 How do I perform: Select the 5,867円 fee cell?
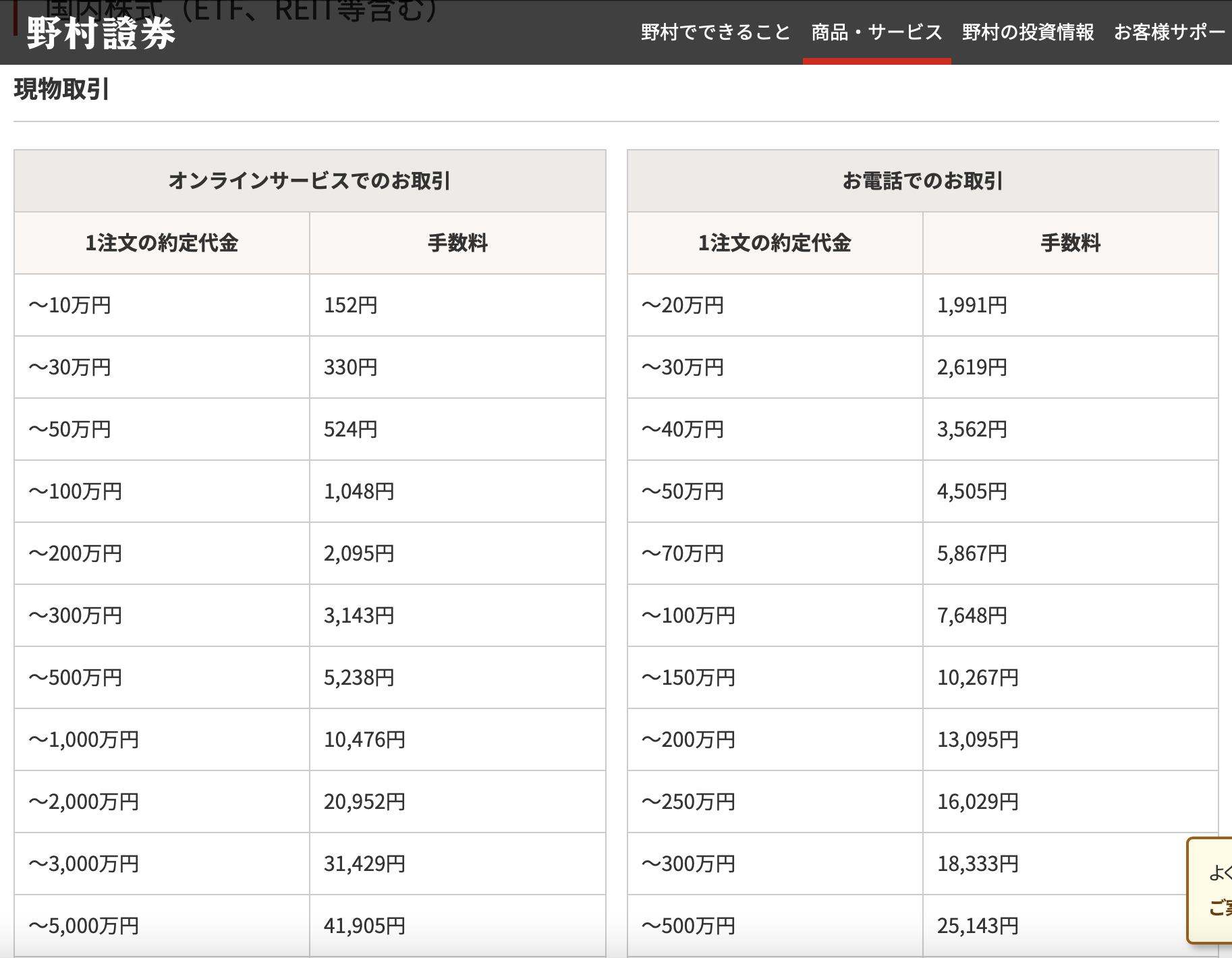coord(1071,553)
